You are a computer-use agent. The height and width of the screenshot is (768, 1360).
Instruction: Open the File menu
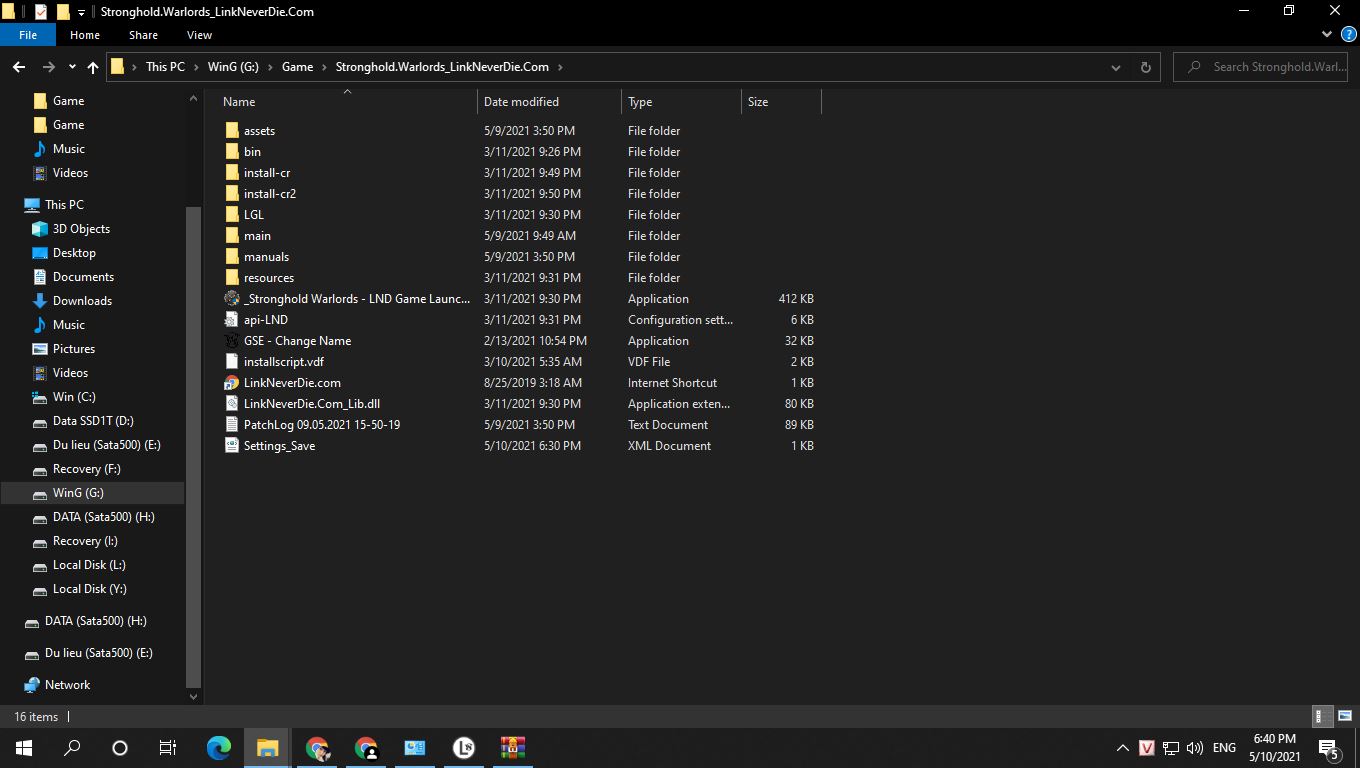tap(28, 34)
